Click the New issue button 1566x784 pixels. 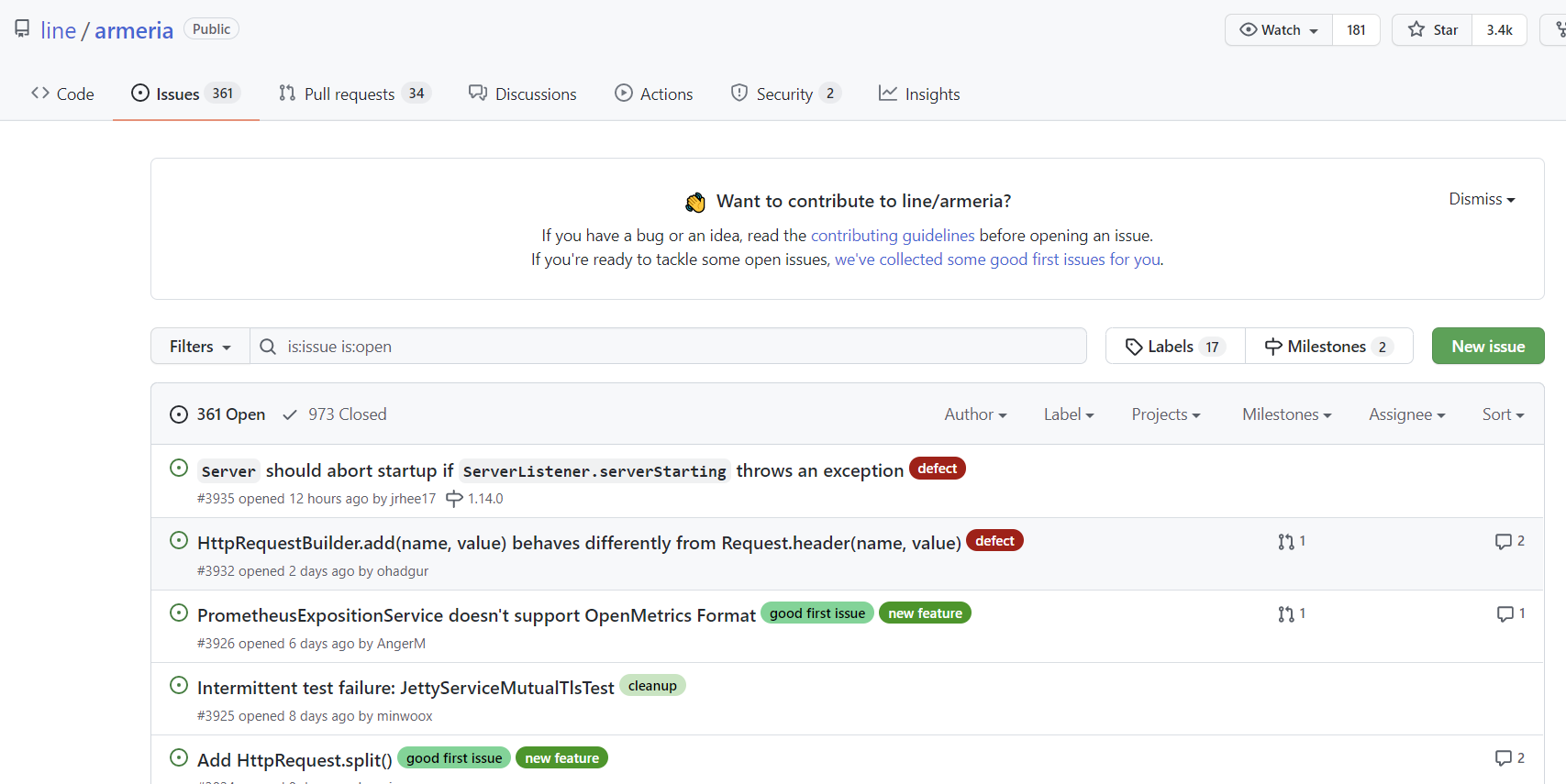coord(1488,346)
